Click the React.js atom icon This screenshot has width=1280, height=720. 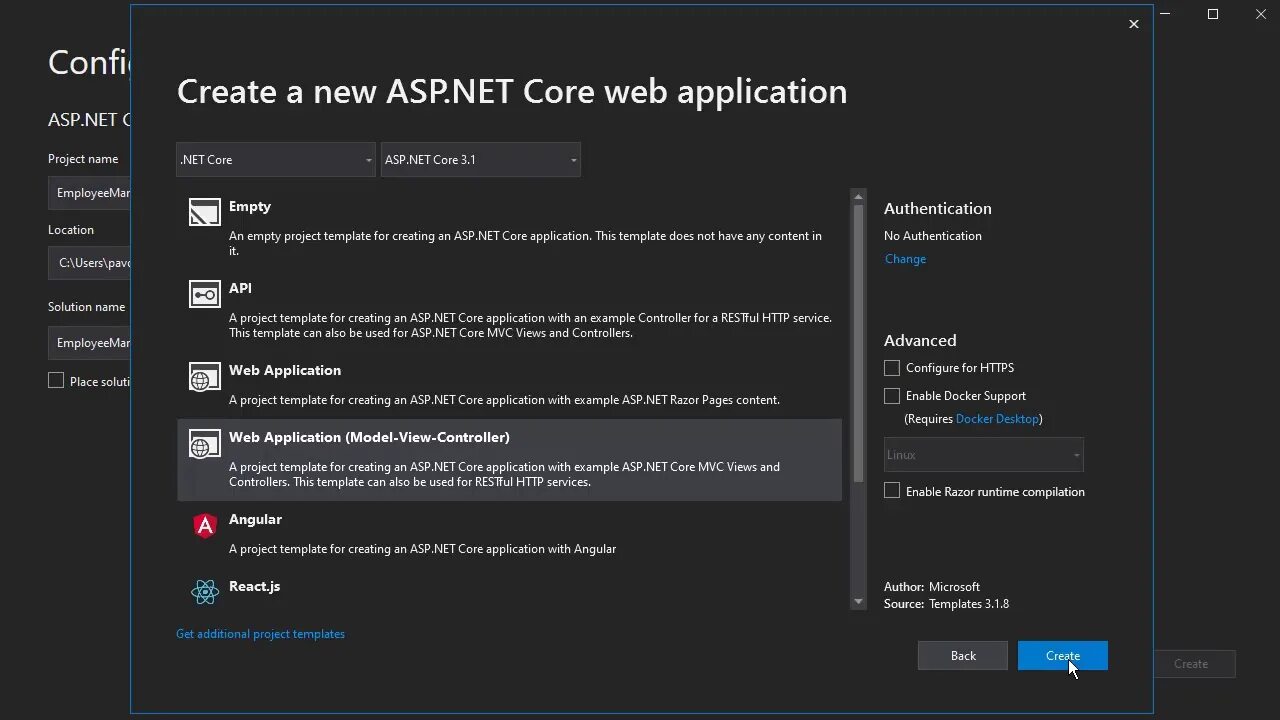pyautogui.click(x=205, y=592)
